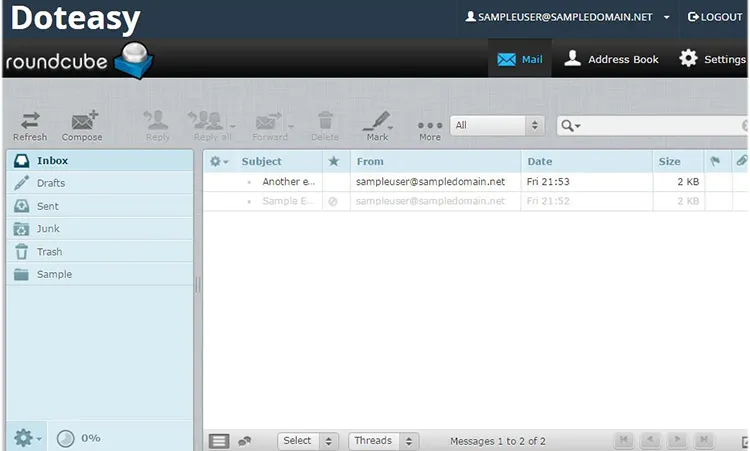Switch to list view icon
750x451 pixels.
tap(219, 441)
